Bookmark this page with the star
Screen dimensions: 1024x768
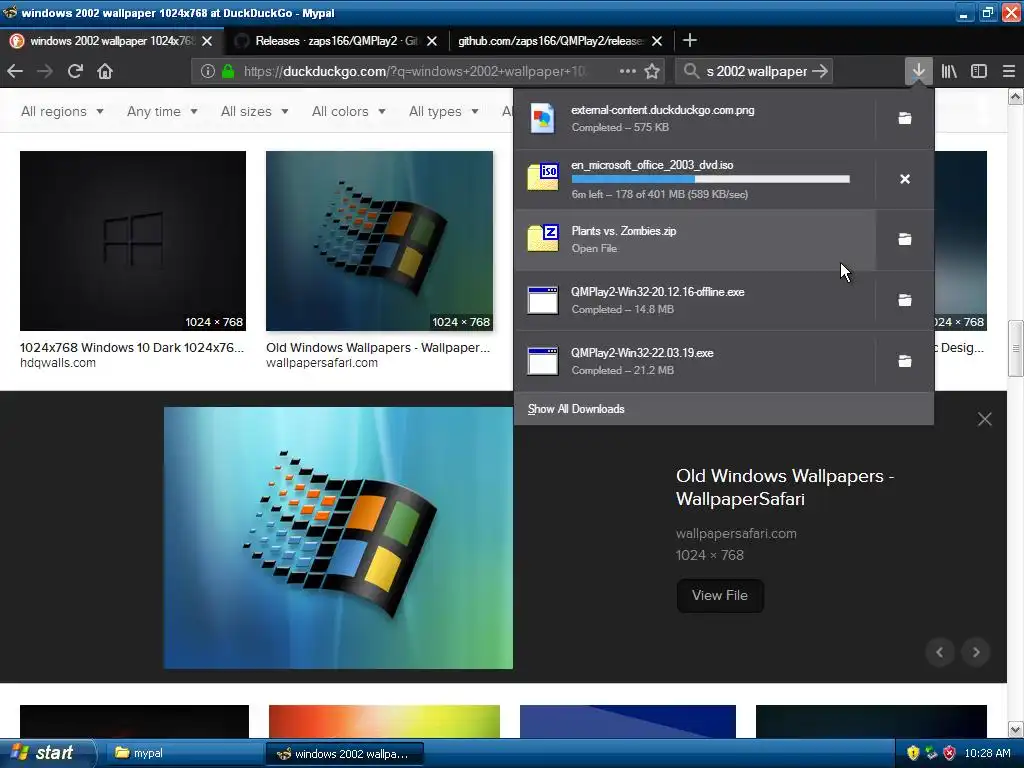coord(652,71)
